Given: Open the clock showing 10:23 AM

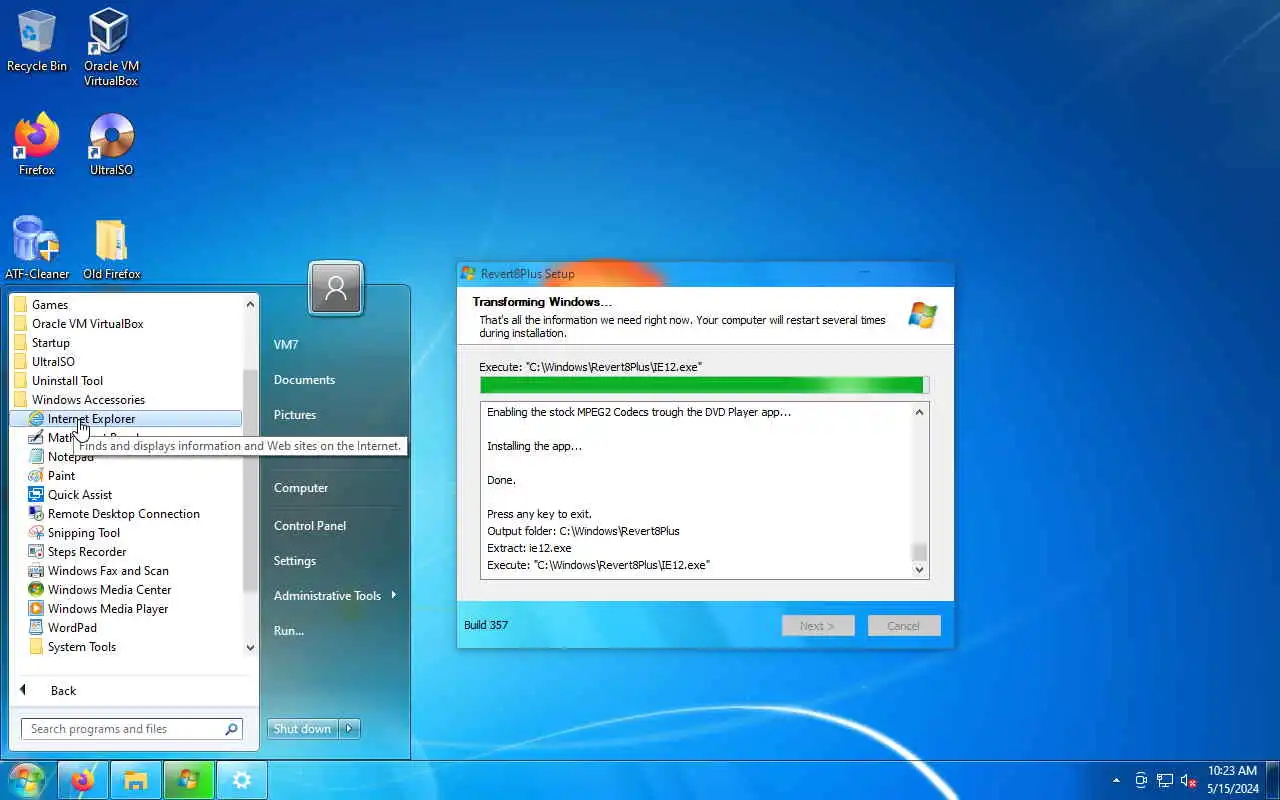Looking at the screenshot, I should (1232, 780).
